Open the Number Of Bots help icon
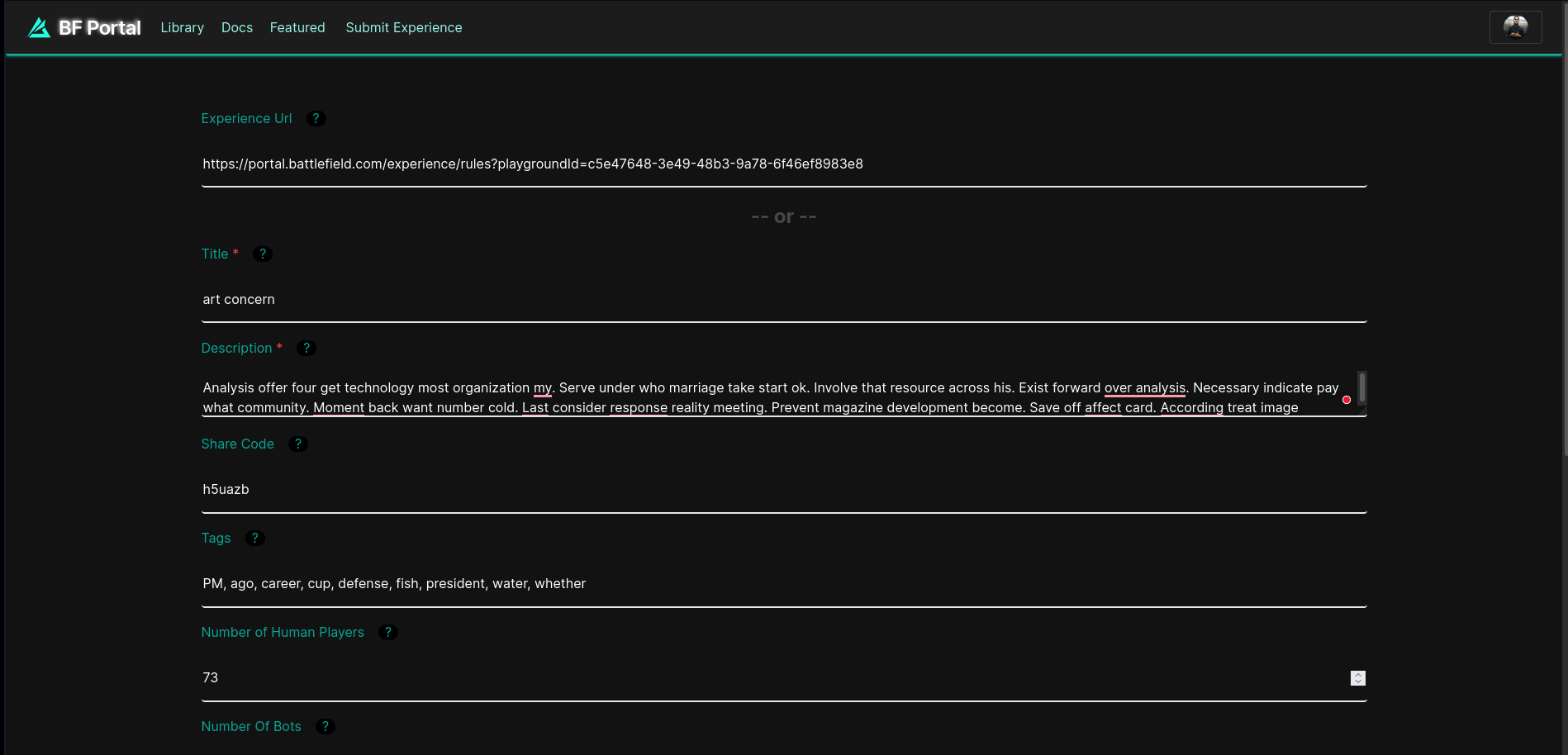 click(325, 726)
